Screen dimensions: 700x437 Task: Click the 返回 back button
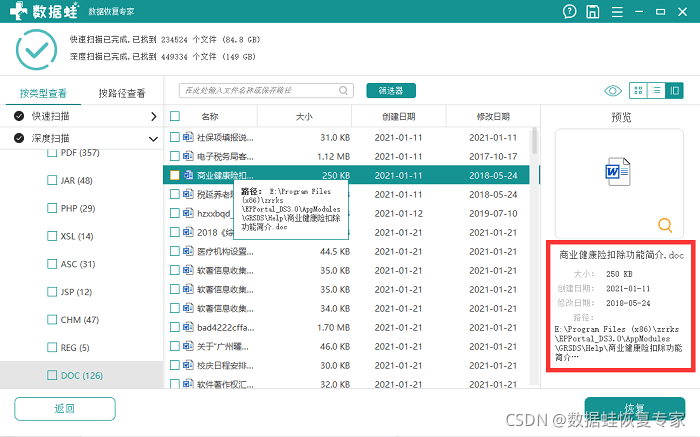pos(65,408)
